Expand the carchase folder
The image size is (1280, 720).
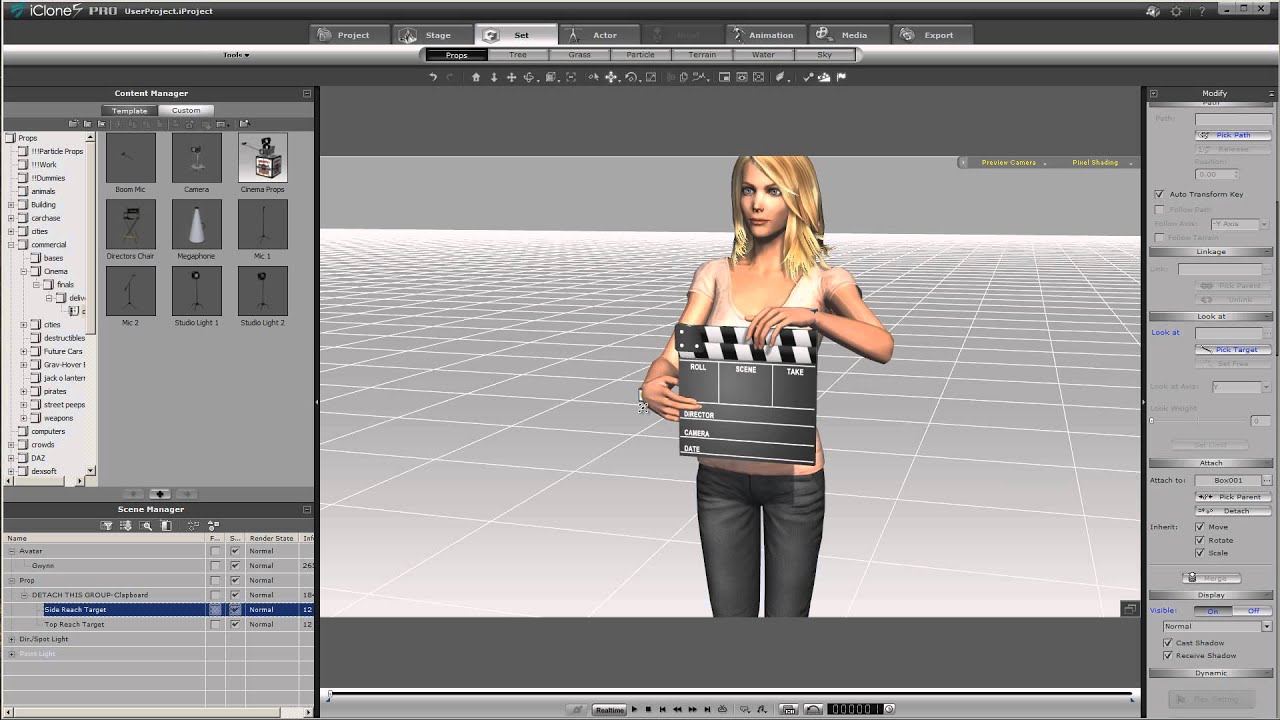11,218
